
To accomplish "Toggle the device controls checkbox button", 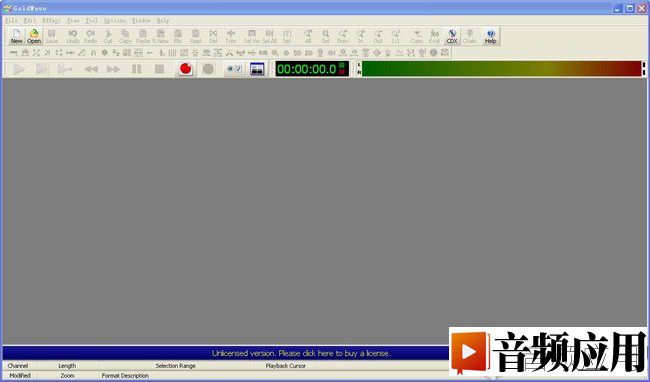I will pyautogui.click(x=234, y=69).
